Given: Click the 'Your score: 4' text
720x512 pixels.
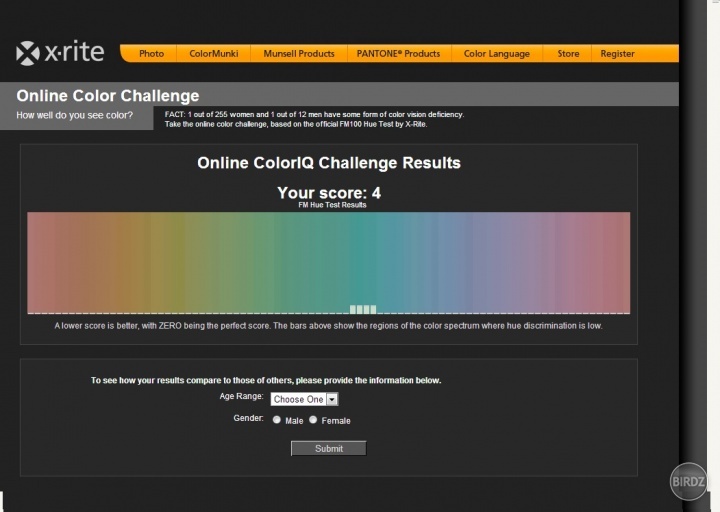Looking at the screenshot, I should pyautogui.click(x=329, y=193).
